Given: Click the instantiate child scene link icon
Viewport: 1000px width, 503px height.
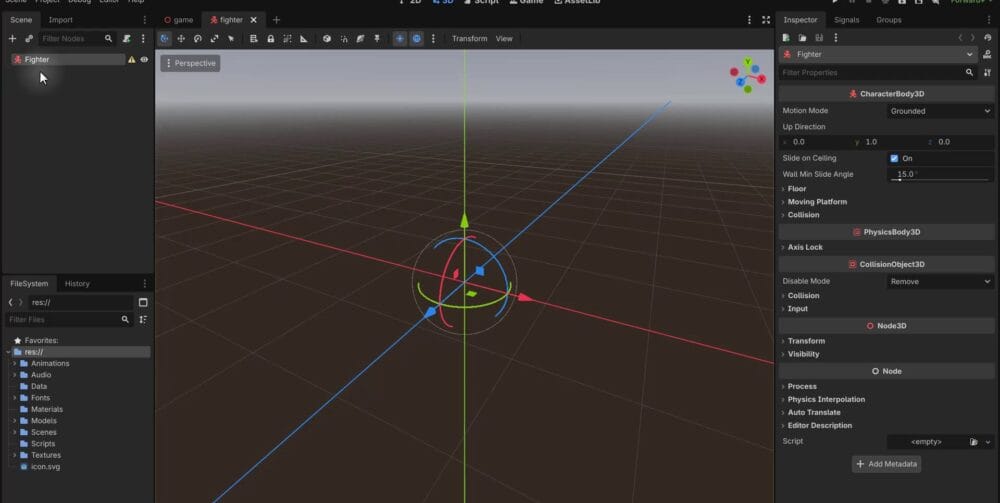Looking at the screenshot, I should [29, 39].
